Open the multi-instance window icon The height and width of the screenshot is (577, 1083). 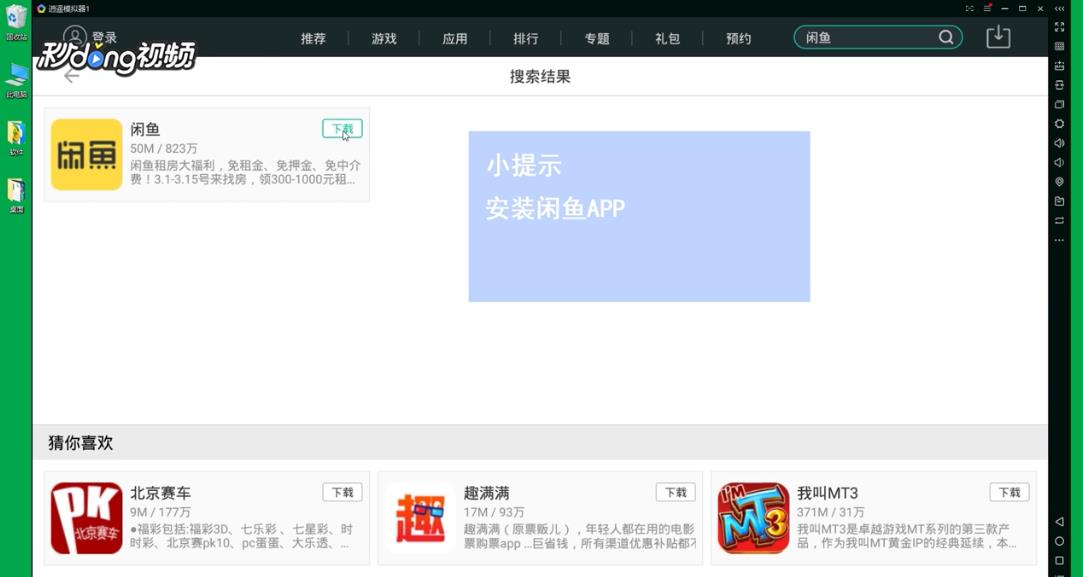[x=1059, y=104]
